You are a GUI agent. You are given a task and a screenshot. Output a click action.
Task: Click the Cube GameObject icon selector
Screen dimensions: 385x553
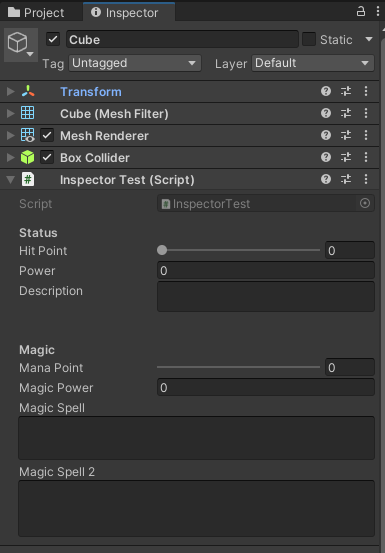click(21, 45)
